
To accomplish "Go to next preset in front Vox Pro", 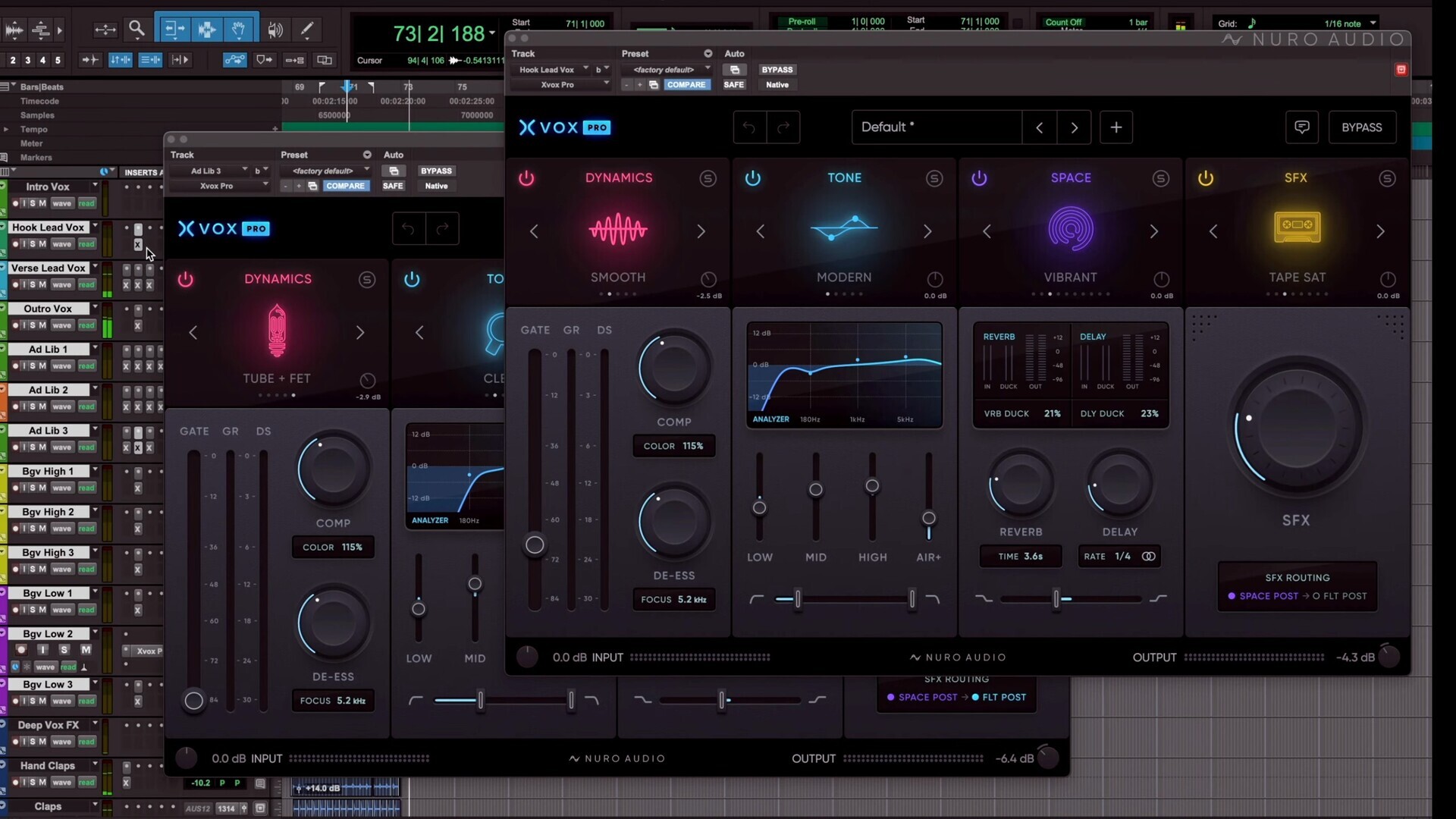I will click(1074, 127).
